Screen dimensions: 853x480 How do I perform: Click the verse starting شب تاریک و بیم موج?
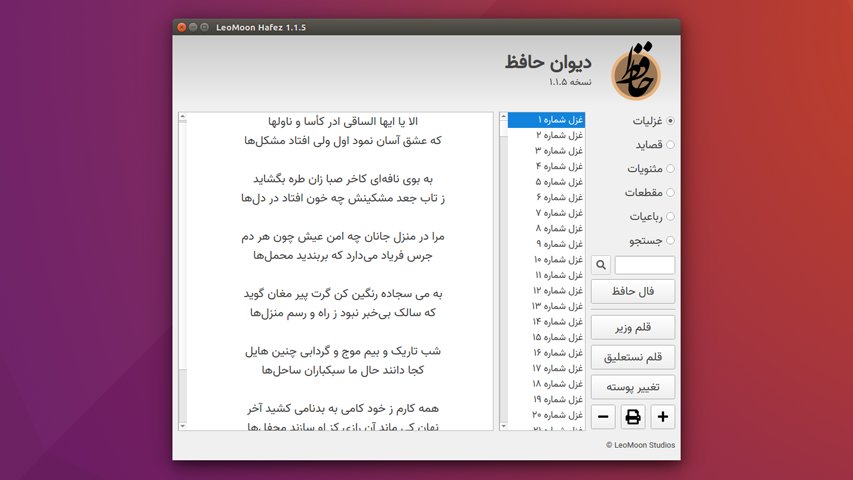pos(343,351)
